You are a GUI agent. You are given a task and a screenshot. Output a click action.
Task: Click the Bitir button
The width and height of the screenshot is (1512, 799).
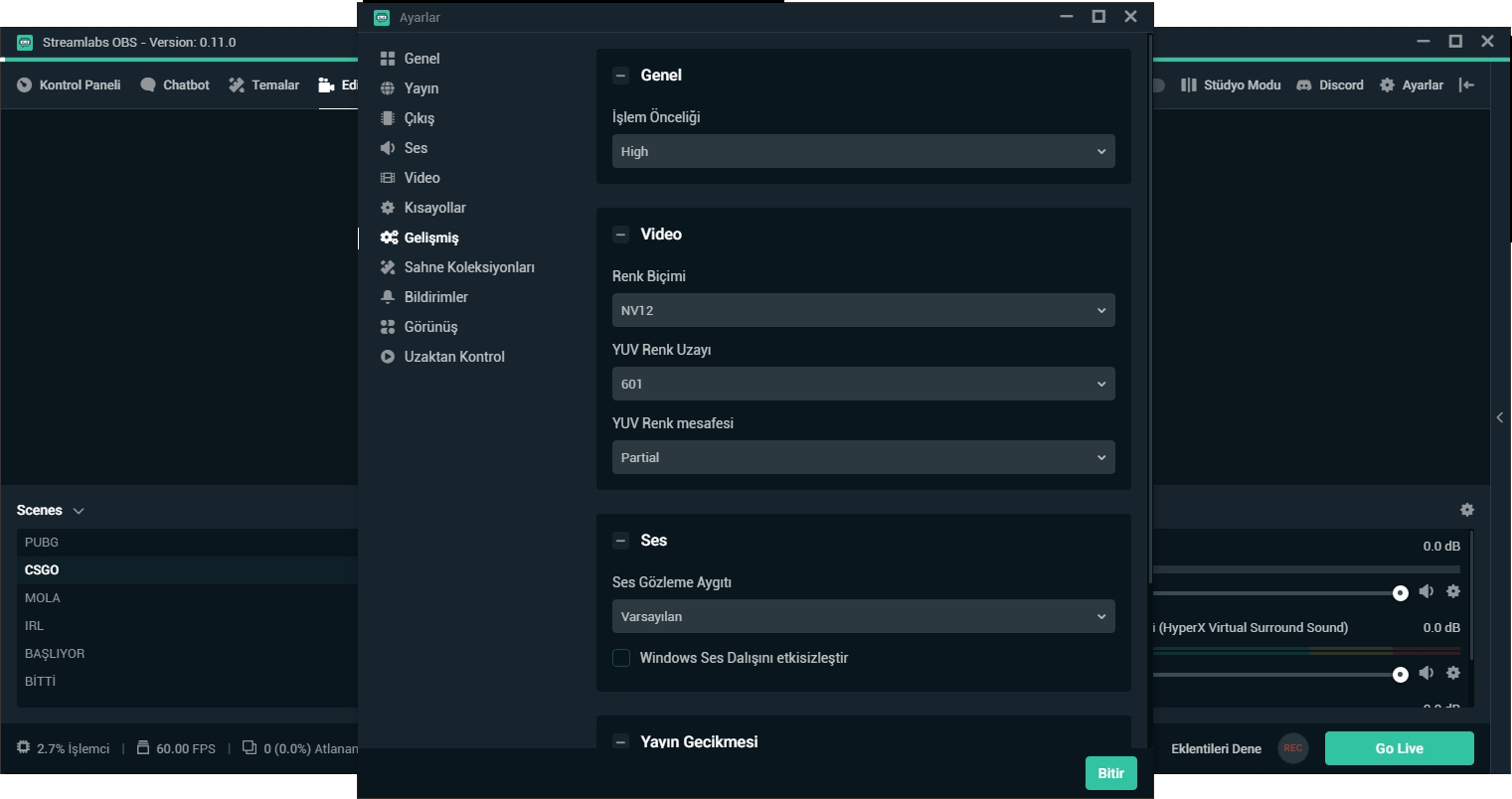[1110, 773]
